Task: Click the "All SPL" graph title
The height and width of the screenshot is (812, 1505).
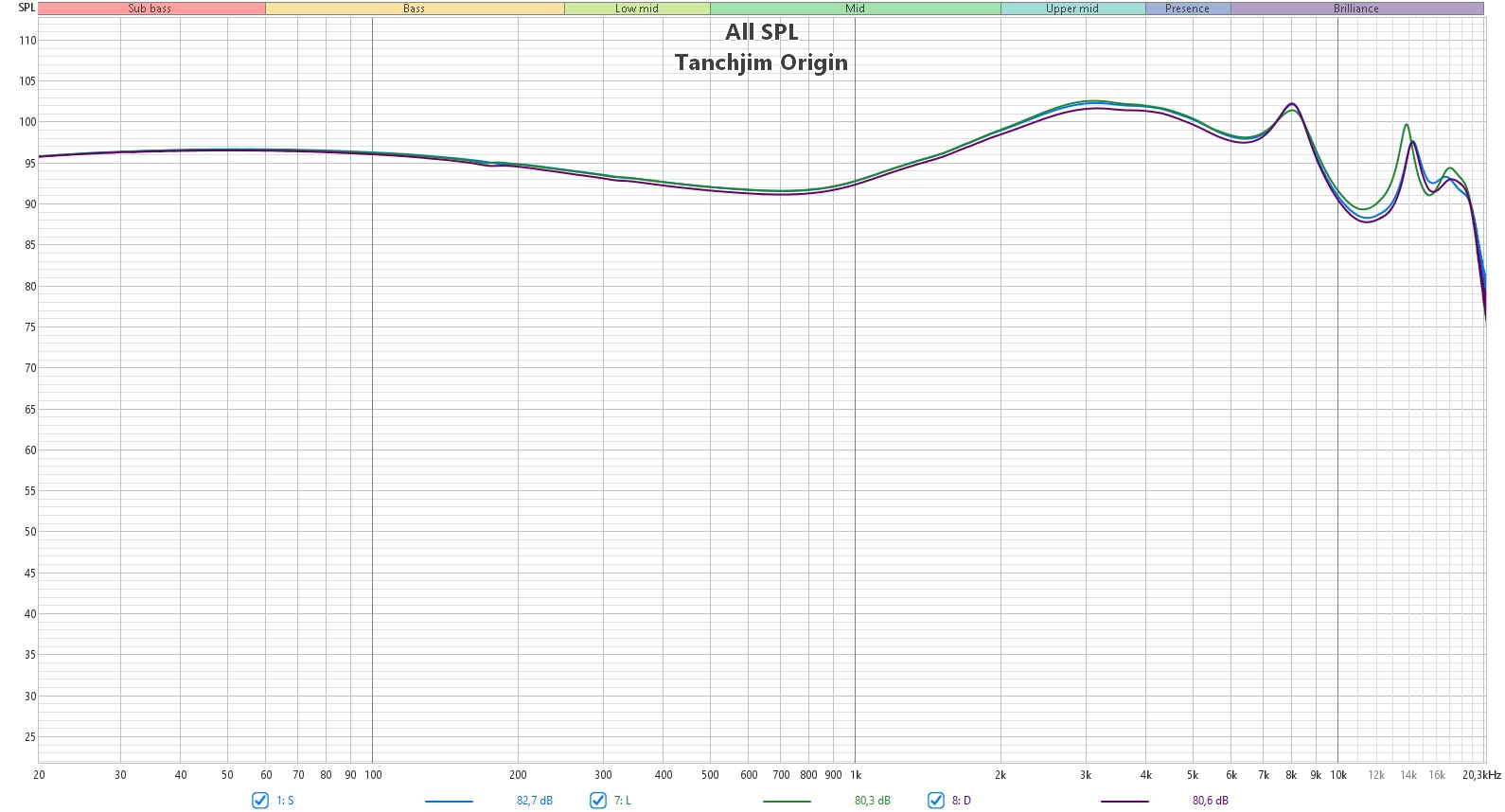Action: (x=762, y=32)
